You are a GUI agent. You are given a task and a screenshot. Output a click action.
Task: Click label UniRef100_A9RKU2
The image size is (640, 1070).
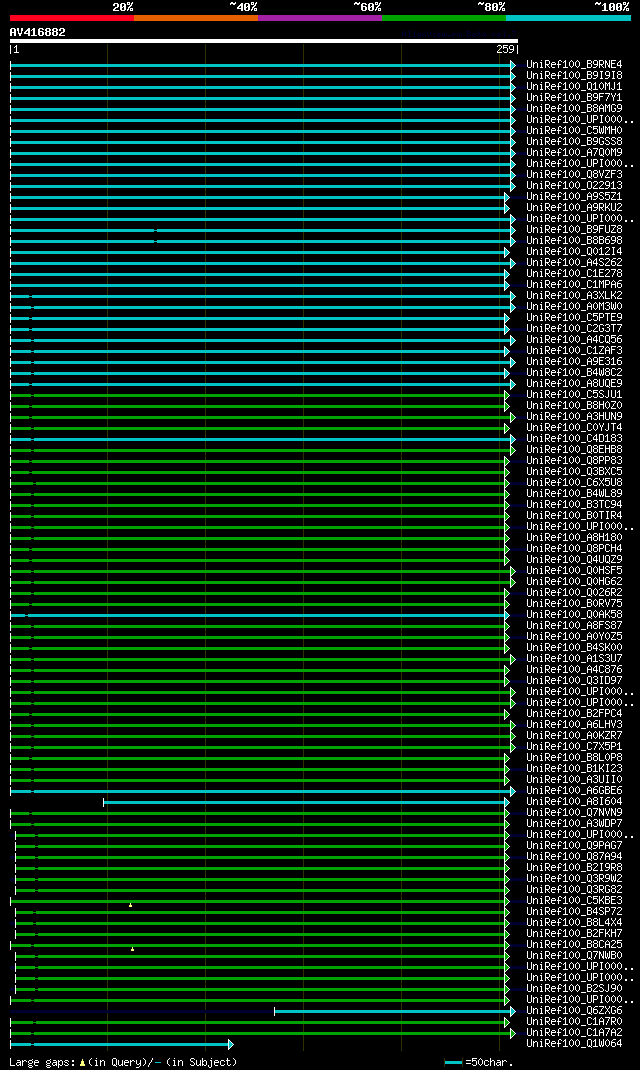point(574,207)
